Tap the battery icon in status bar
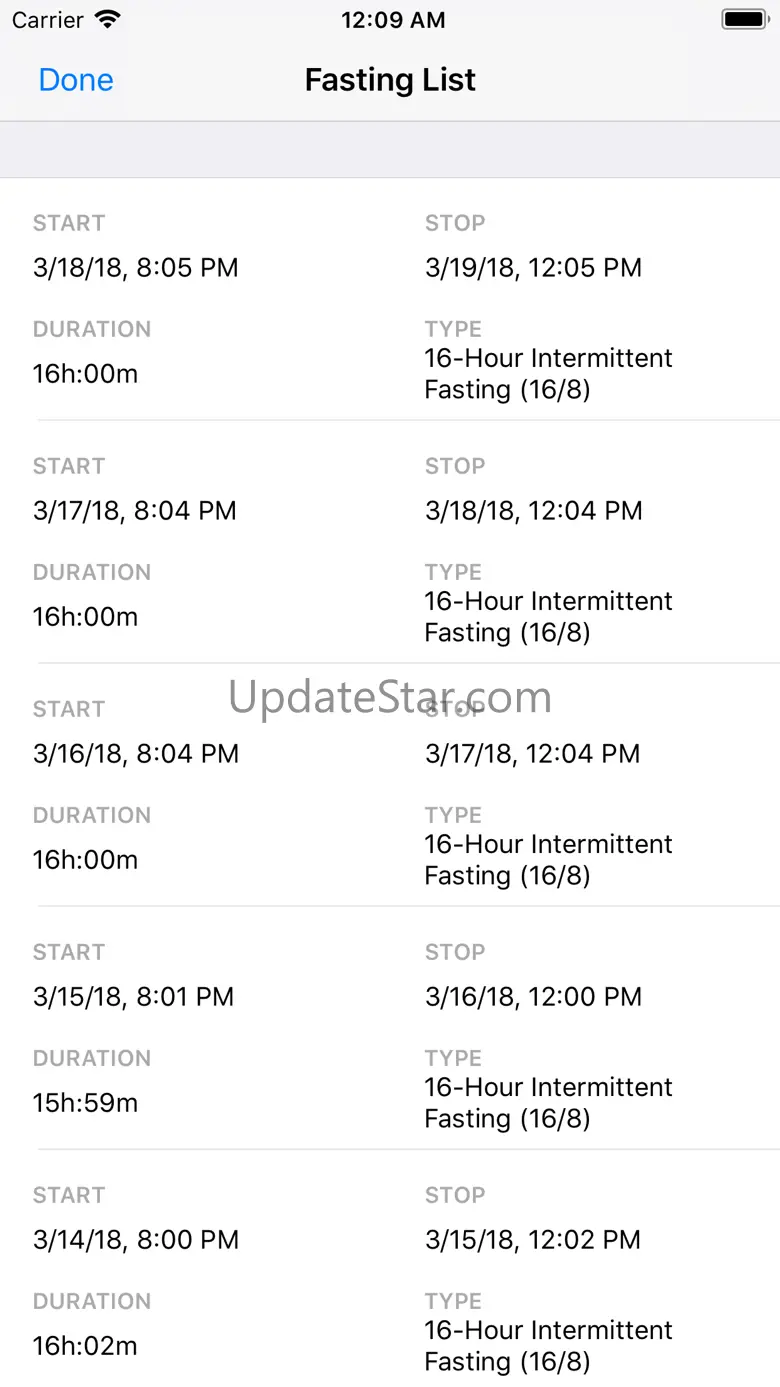 [x=743, y=20]
